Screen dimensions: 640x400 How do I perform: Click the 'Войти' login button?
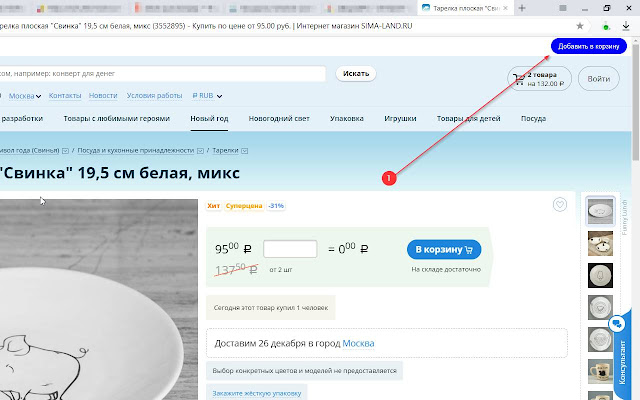(598, 79)
